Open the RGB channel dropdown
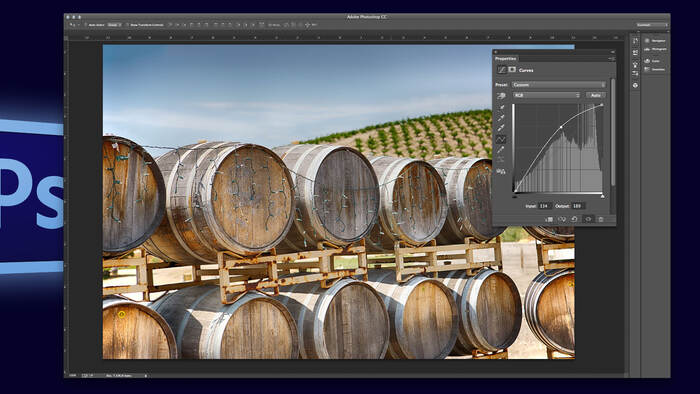Screen dimensions: 700x394 (x=546, y=95)
